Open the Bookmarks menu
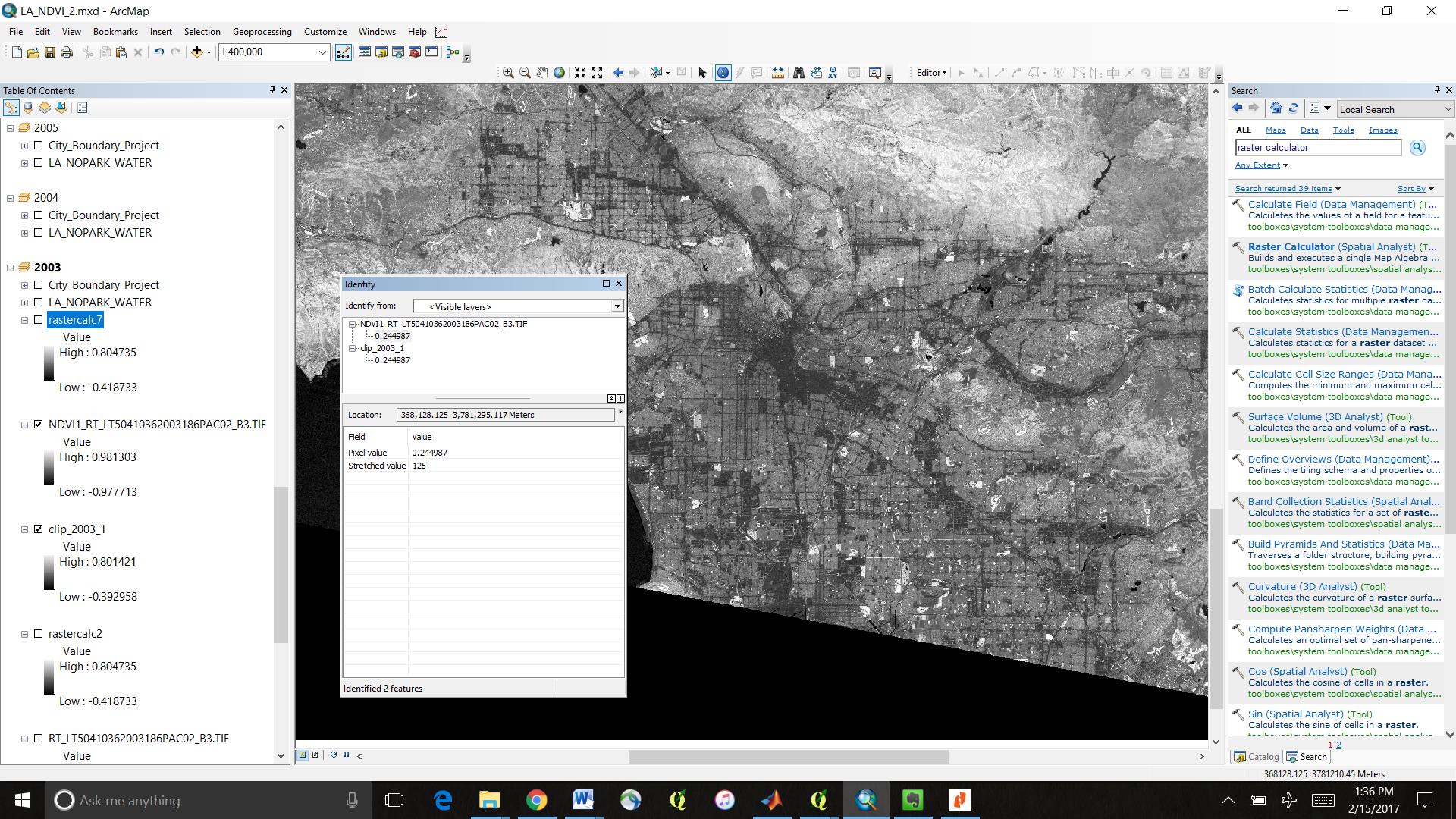 (x=115, y=32)
